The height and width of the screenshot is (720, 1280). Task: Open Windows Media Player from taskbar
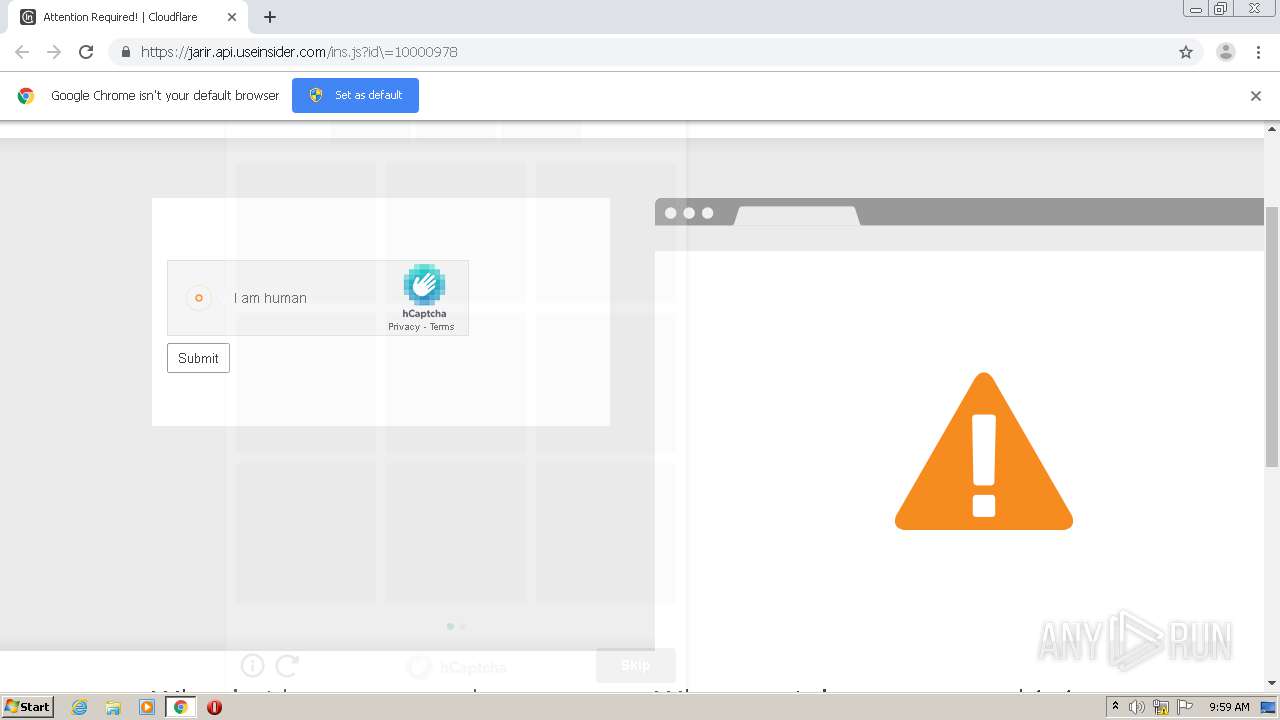tap(147, 707)
